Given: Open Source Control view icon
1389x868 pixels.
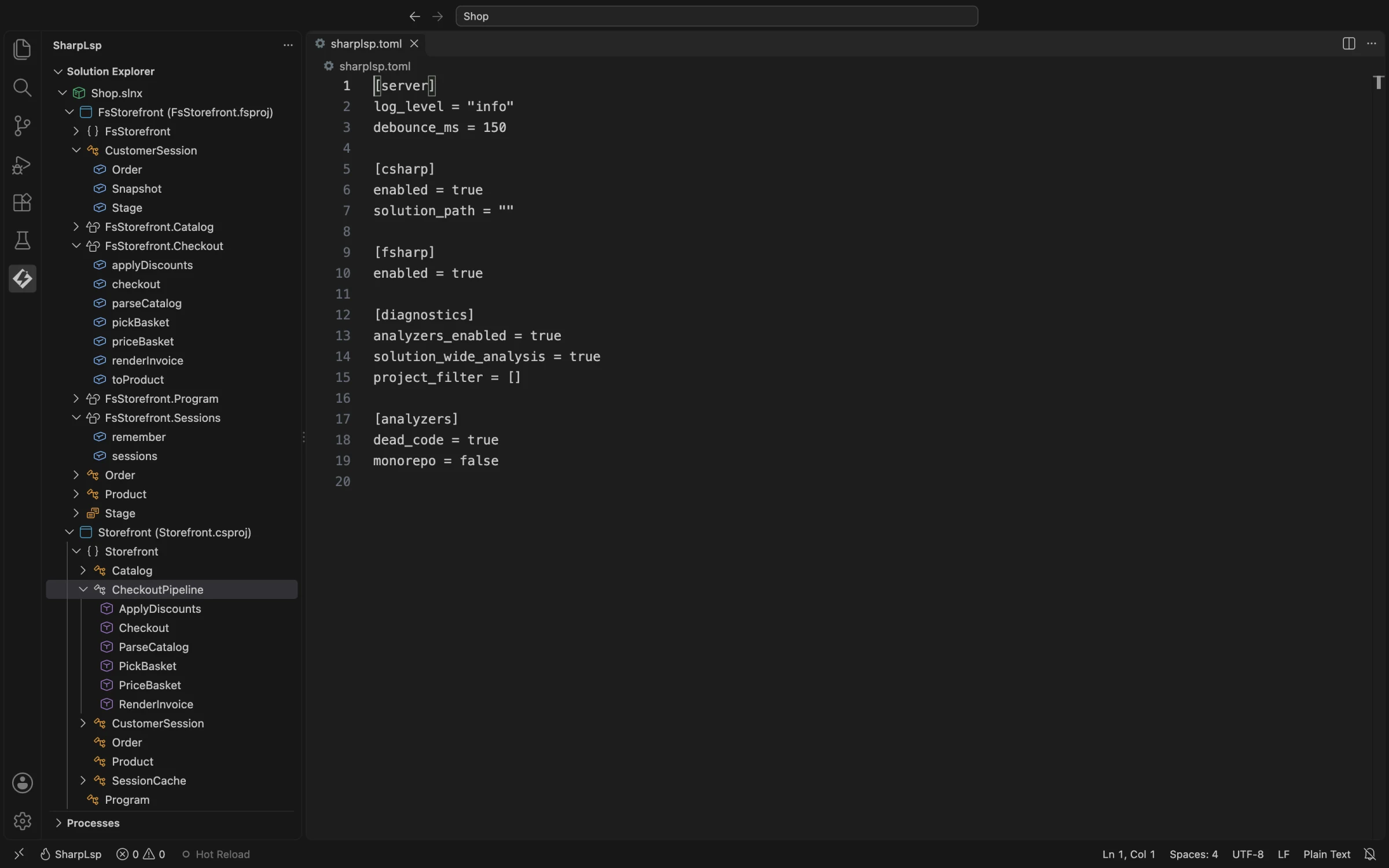Looking at the screenshot, I should pyautogui.click(x=22, y=126).
